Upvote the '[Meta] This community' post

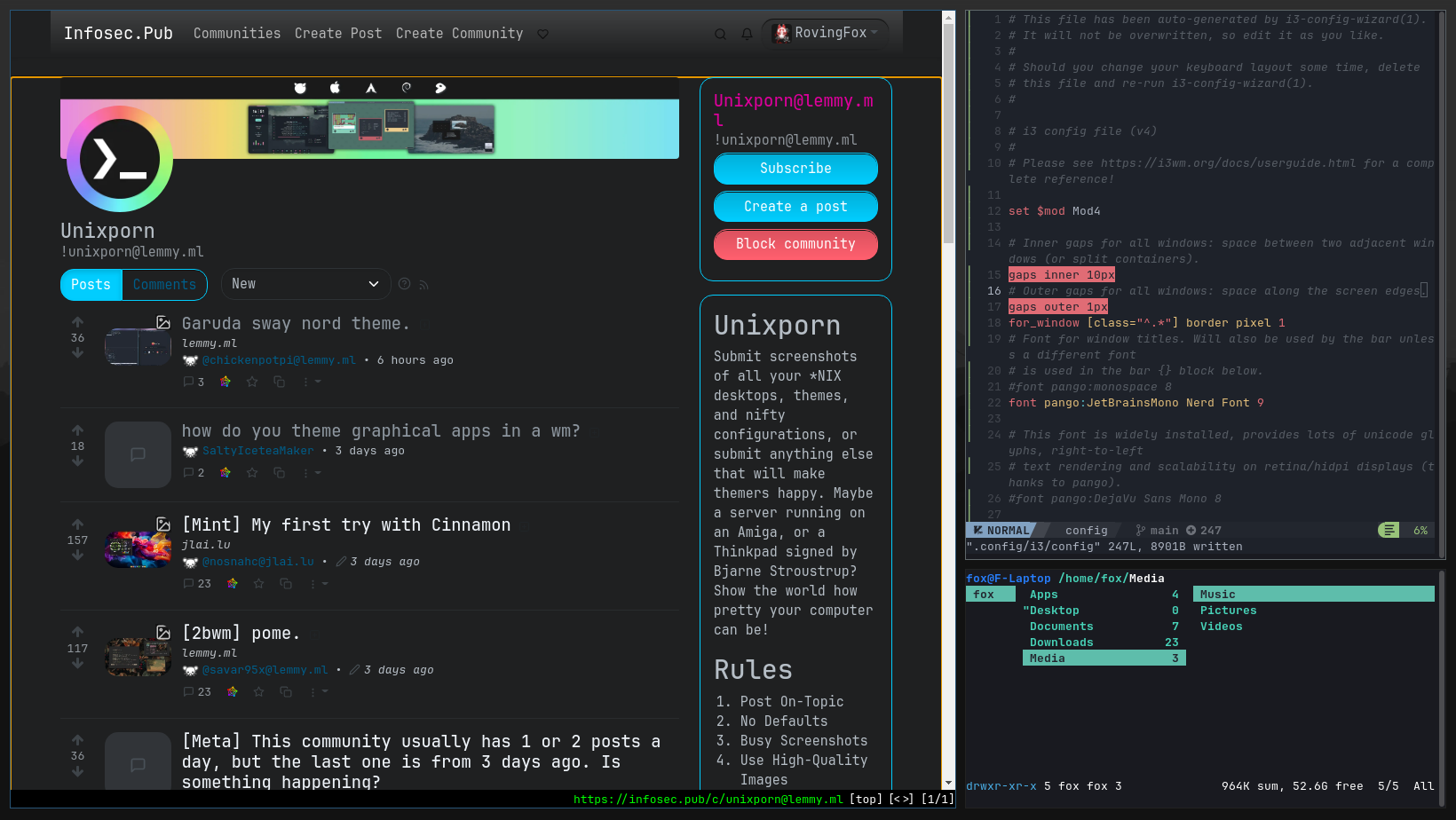[x=77, y=740]
